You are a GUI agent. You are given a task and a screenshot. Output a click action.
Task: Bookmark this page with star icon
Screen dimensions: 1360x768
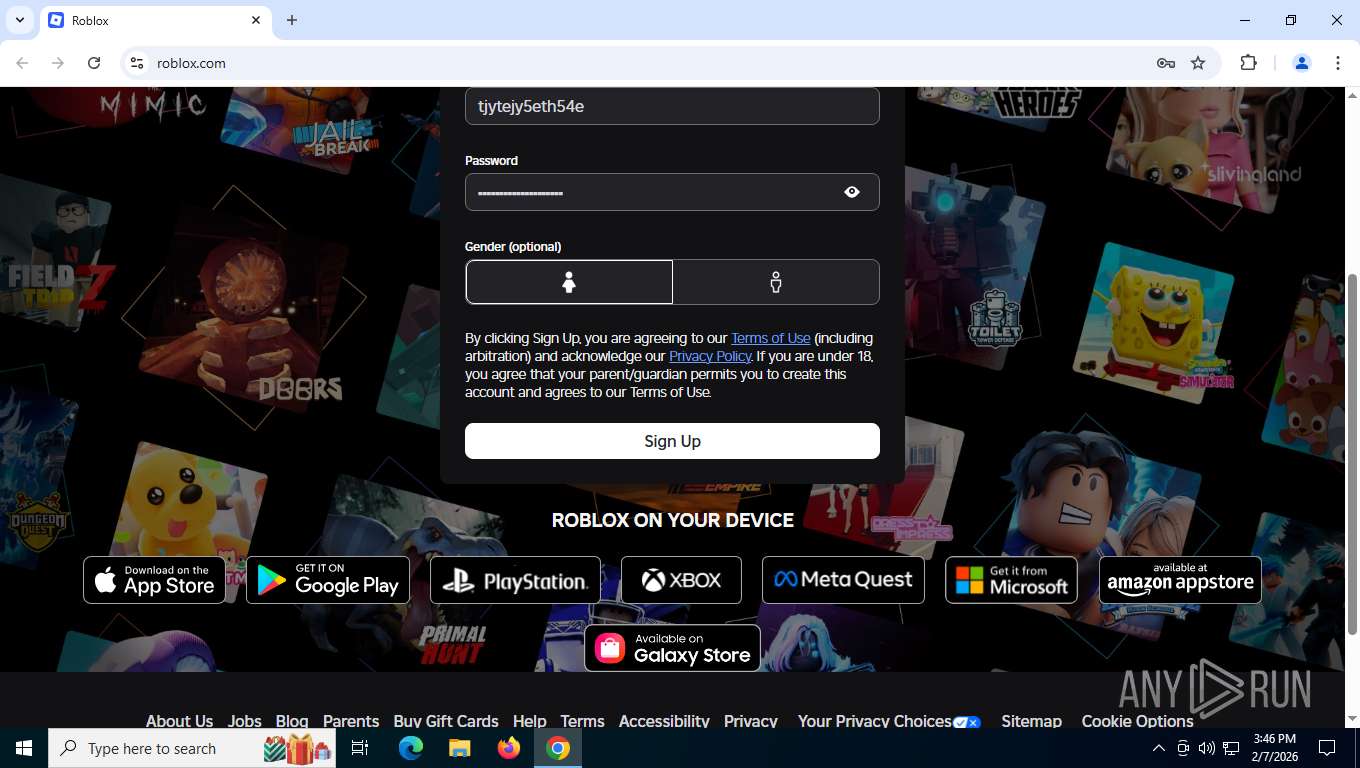point(1198,63)
